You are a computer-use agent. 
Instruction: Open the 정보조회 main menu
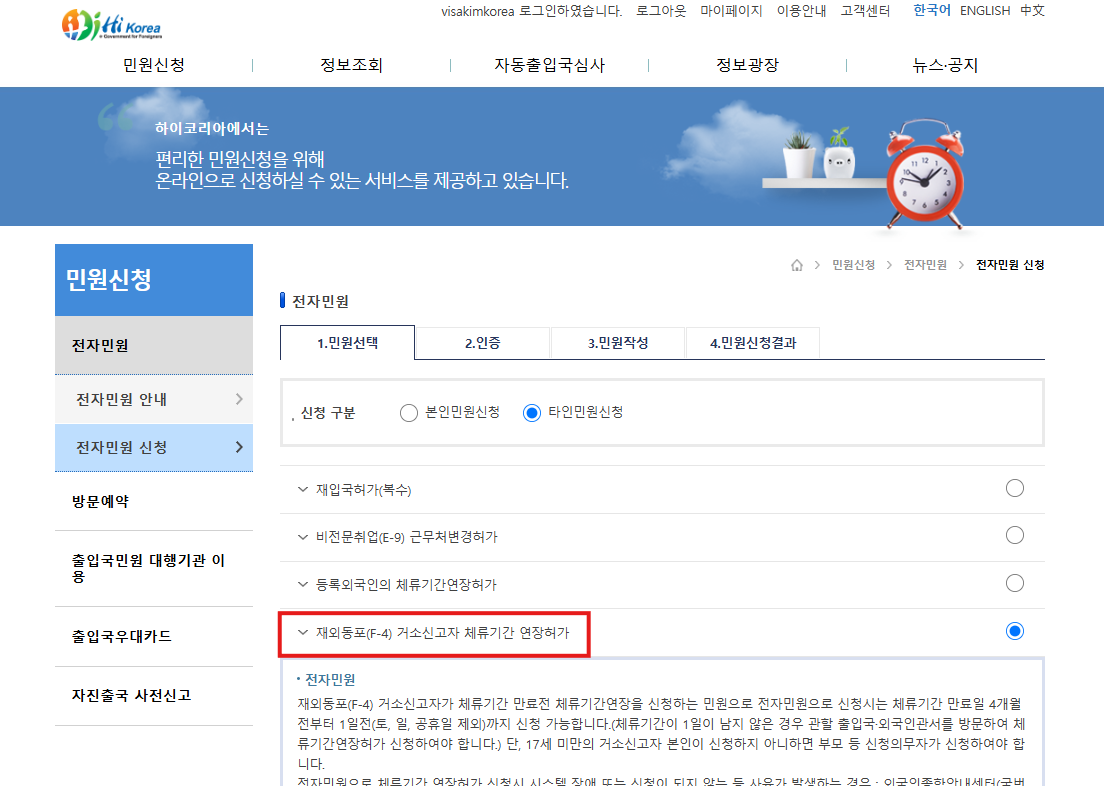pyautogui.click(x=351, y=65)
